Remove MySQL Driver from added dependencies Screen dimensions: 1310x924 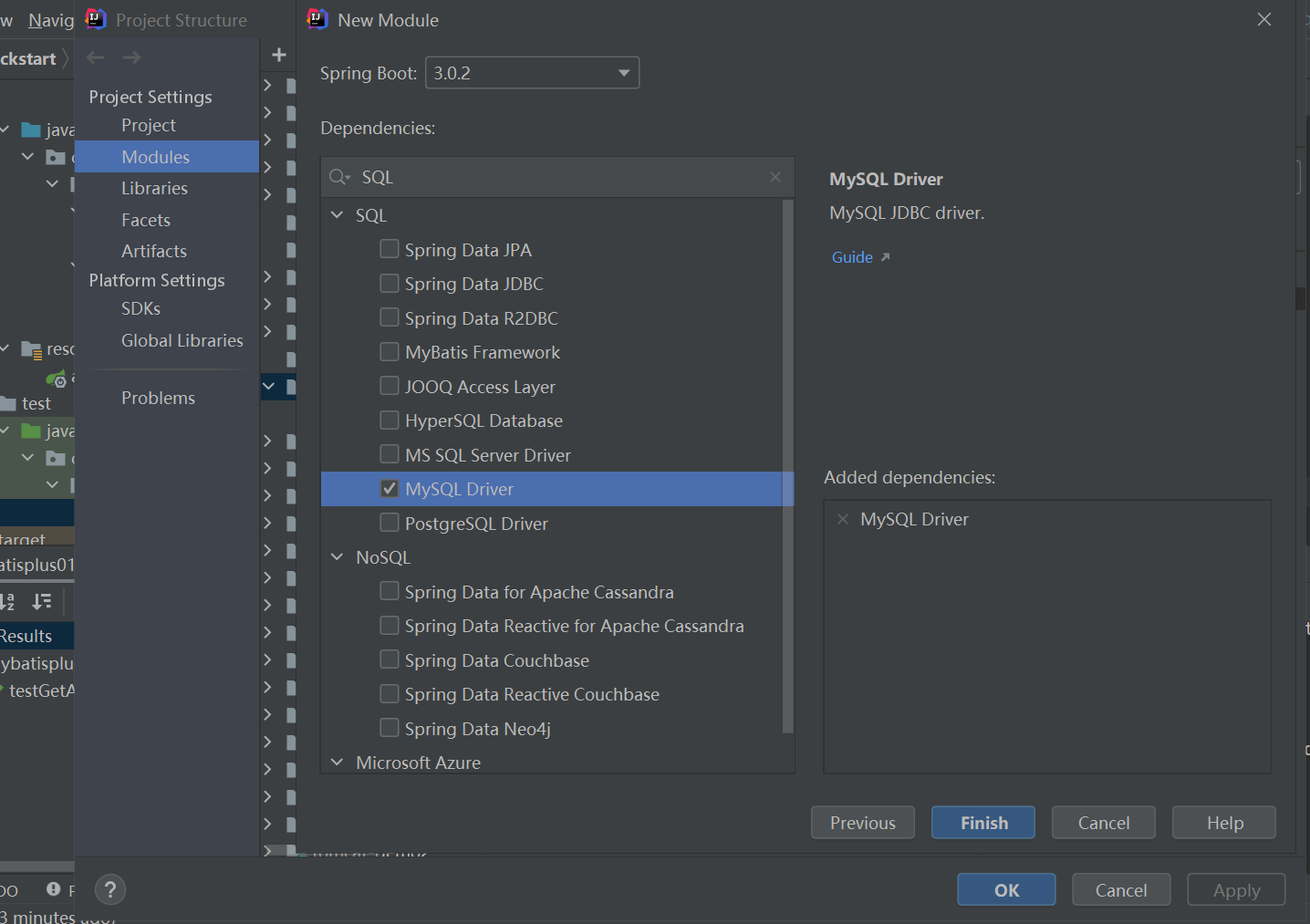click(x=843, y=519)
